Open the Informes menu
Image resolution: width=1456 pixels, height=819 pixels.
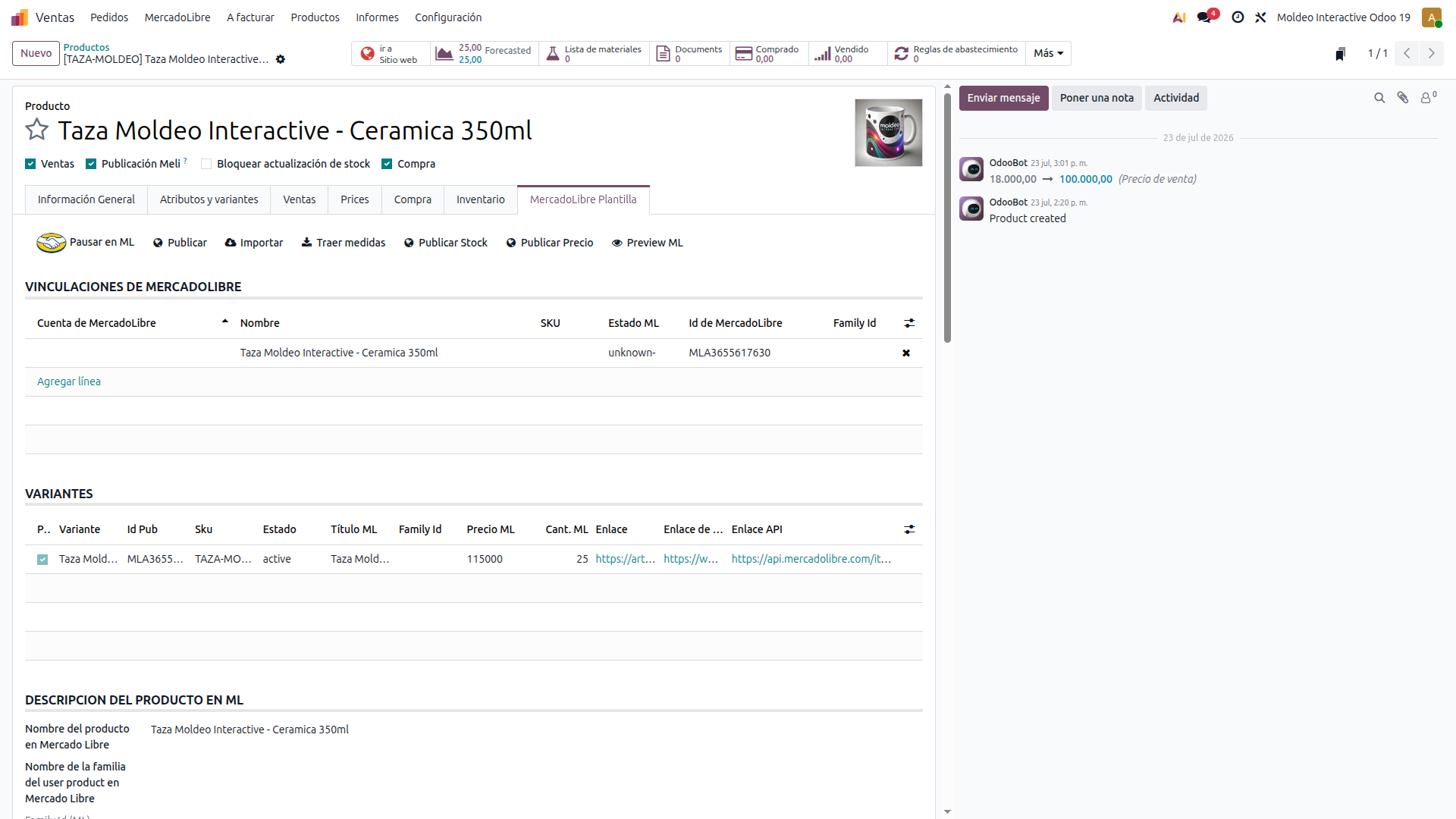coord(377,17)
